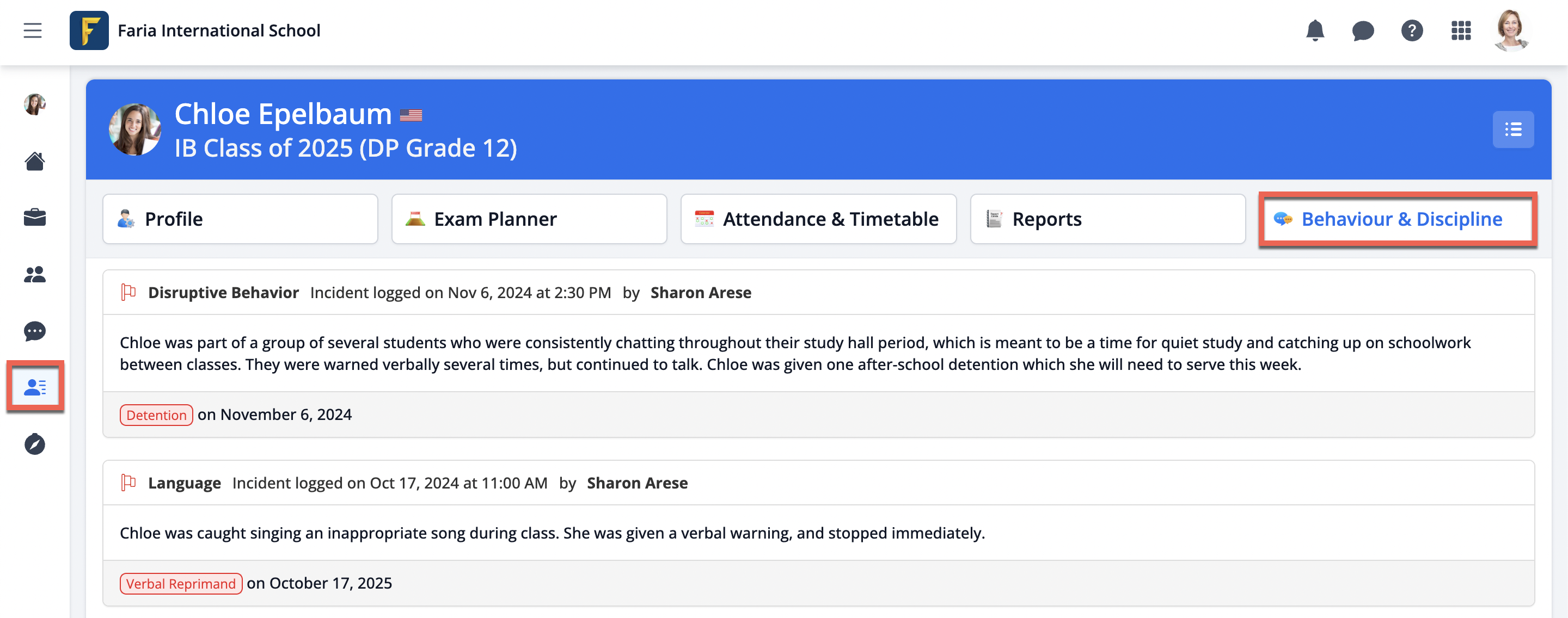
Task: Open the Reports tab
Action: click(1107, 219)
